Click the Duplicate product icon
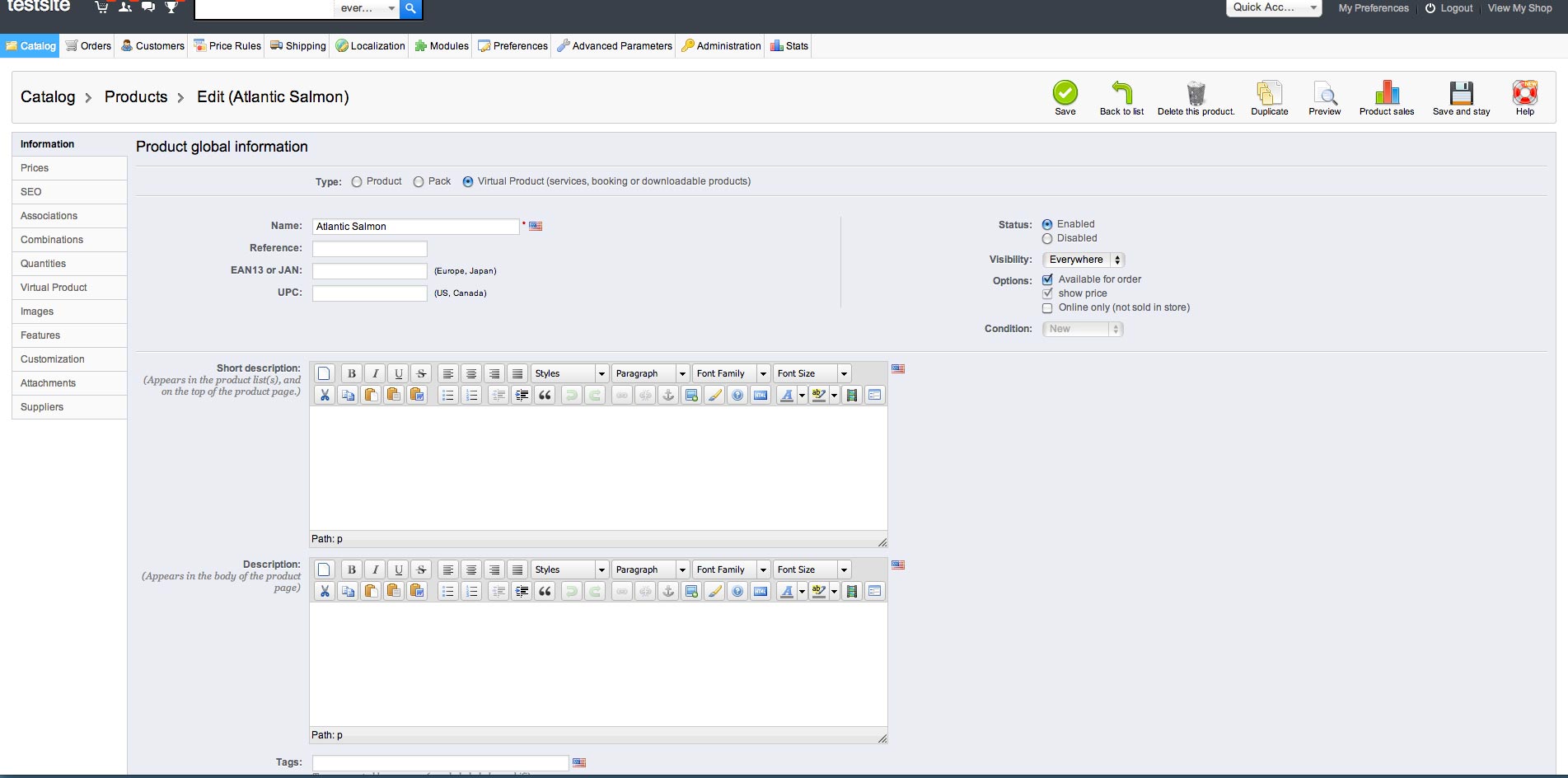This screenshot has height=778, width=1568. tap(1269, 92)
